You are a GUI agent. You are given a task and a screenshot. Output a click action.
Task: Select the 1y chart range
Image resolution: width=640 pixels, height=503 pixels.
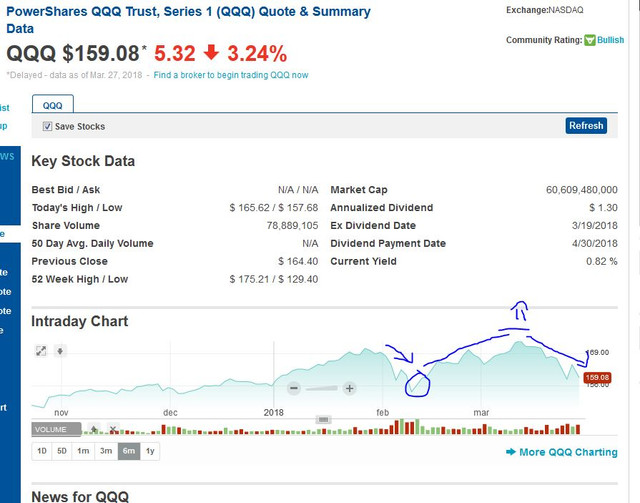pyautogui.click(x=150, y=451)
